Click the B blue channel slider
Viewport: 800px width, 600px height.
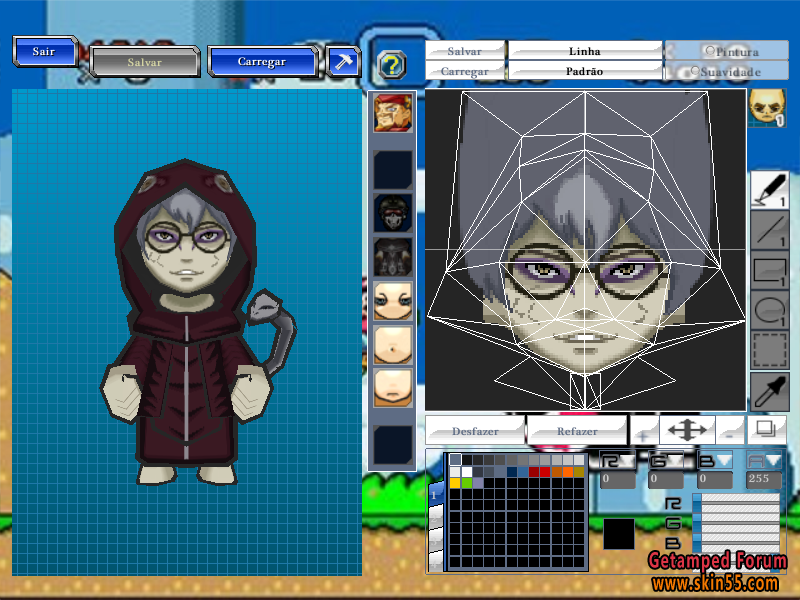737,542
